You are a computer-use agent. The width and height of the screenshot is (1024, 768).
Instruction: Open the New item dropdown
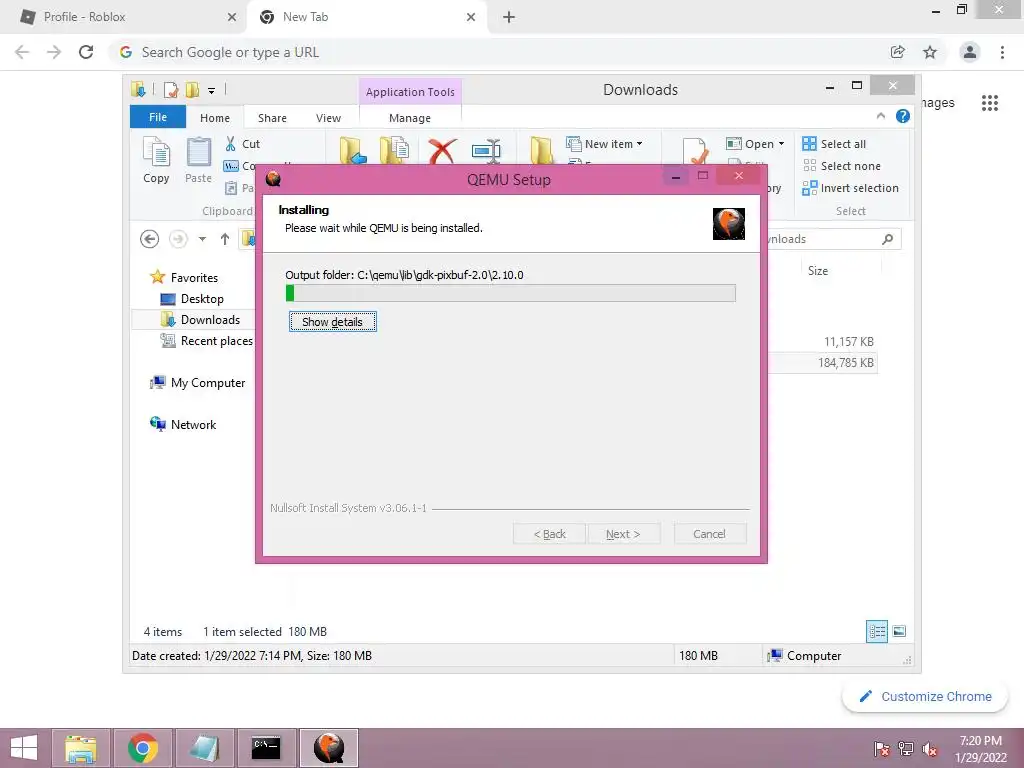coord(604,144)
